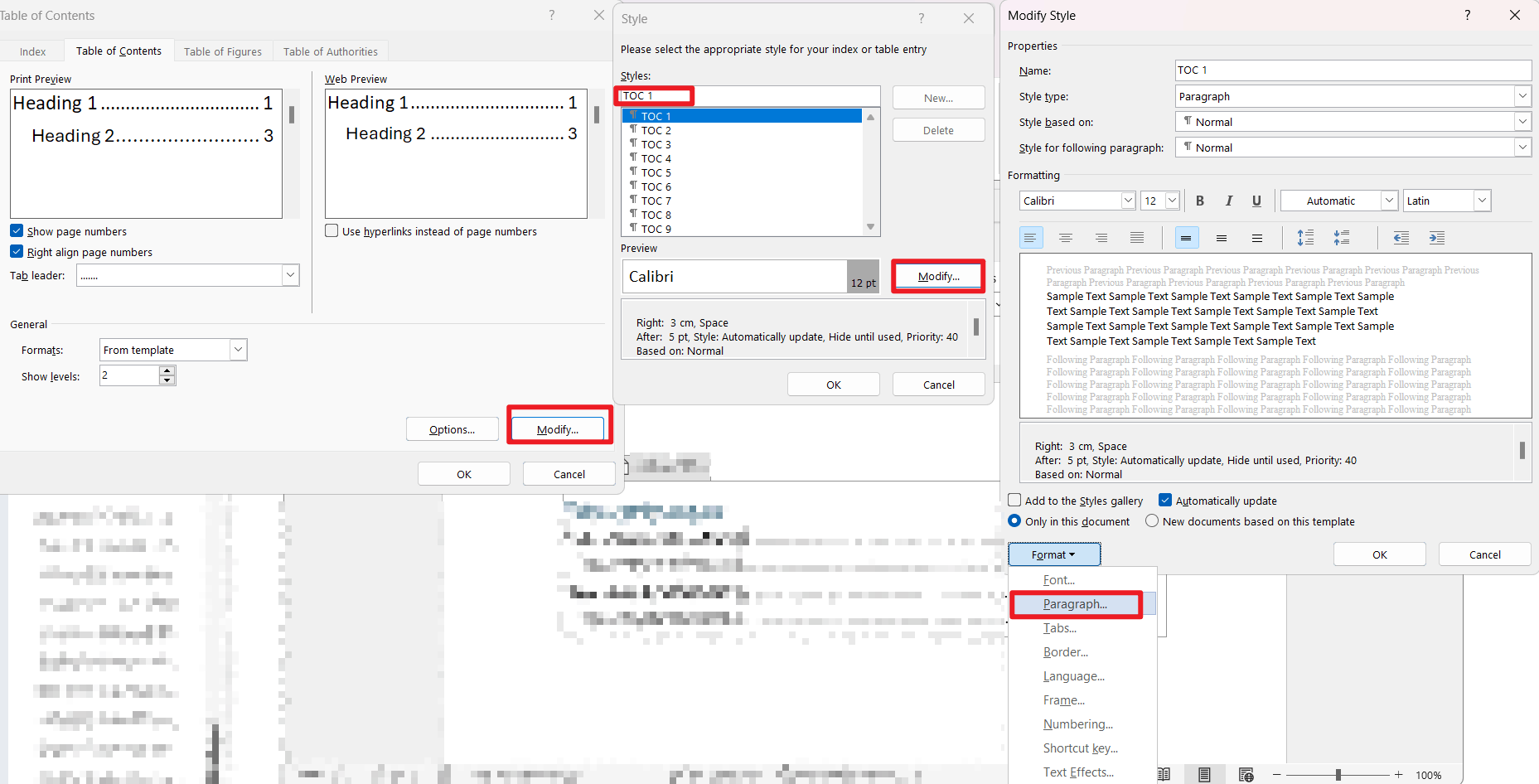The height and width of the screenshot is (784, 1539).
Task: Decrease indent in Modify Style
Action: (x=1401, y=238)
